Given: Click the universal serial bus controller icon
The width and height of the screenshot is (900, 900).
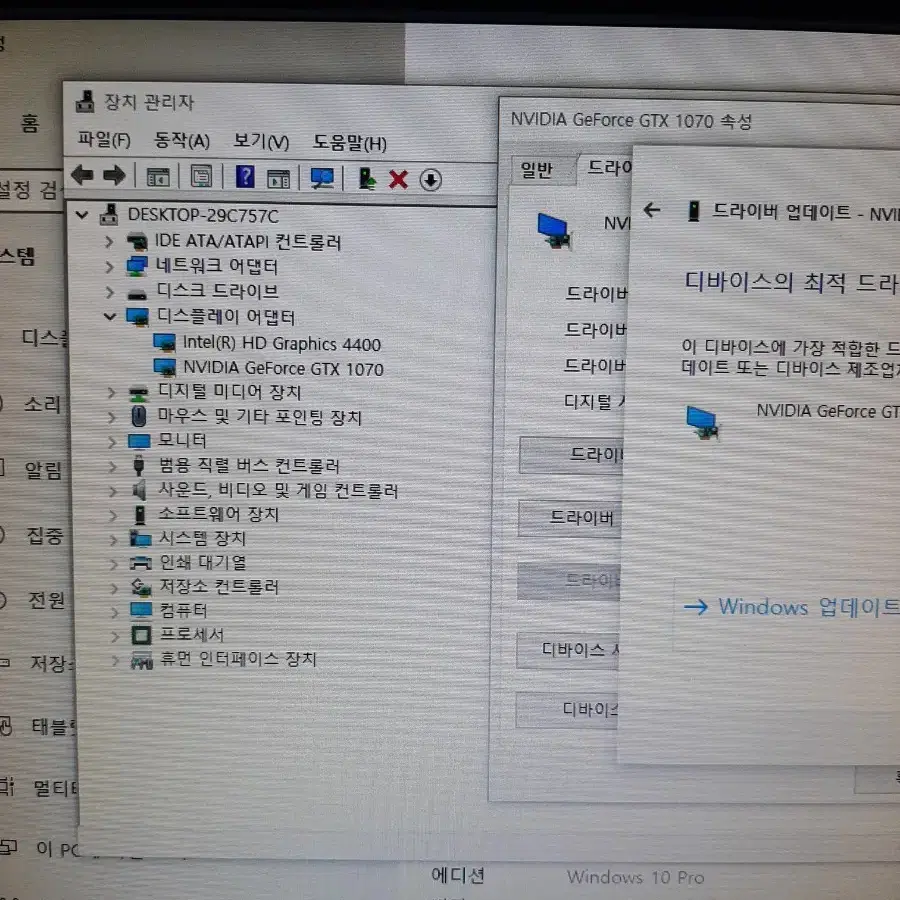Looking at the screenshot, I should 138,465.
